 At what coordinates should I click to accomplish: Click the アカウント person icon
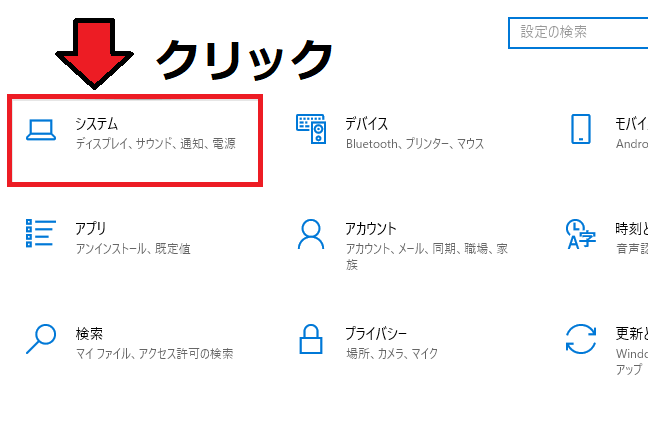tap(311, 235)
